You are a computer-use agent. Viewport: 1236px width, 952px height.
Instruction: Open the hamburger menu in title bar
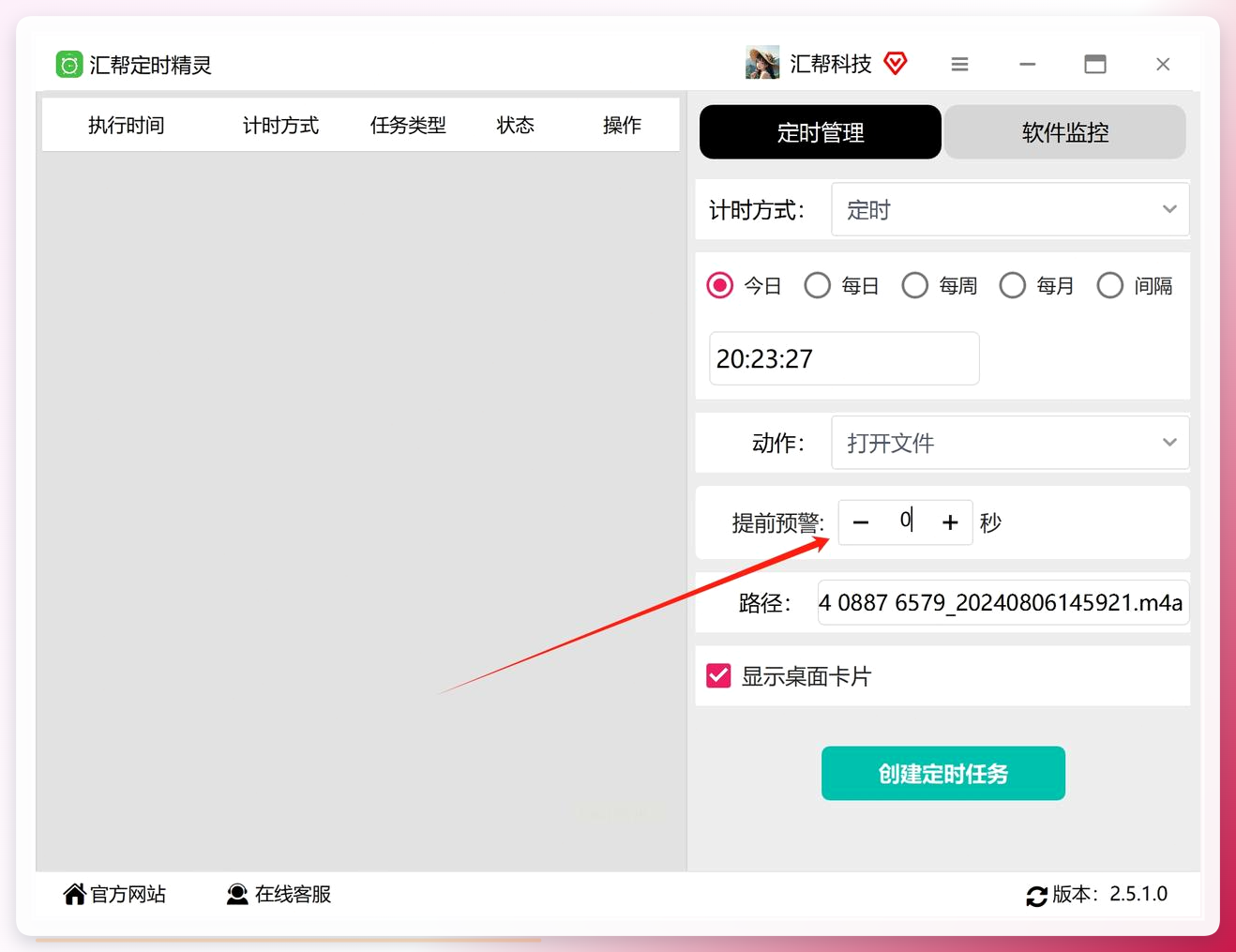(959, 64)
